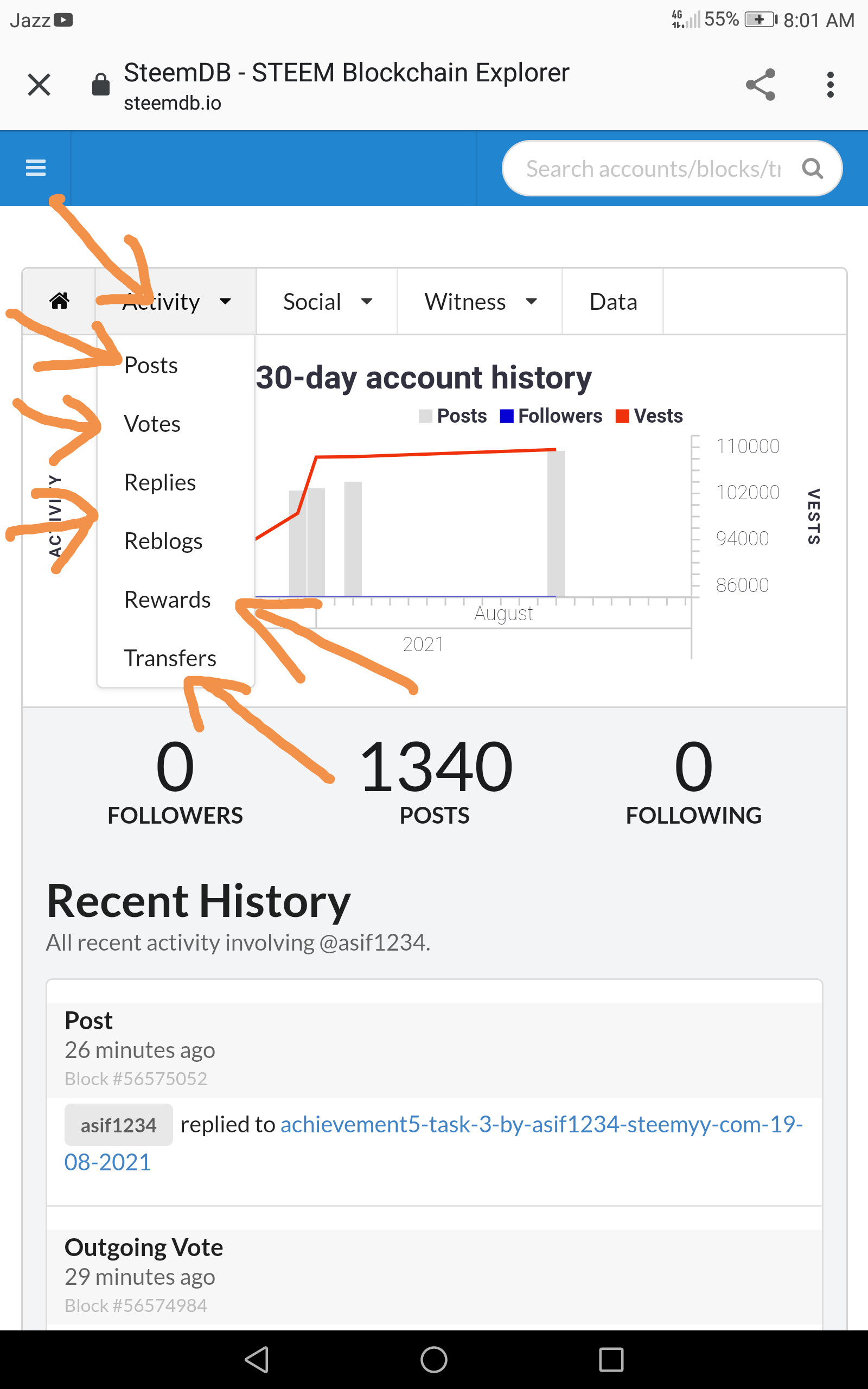Close the browser tab with X

[x=39, y=85]
